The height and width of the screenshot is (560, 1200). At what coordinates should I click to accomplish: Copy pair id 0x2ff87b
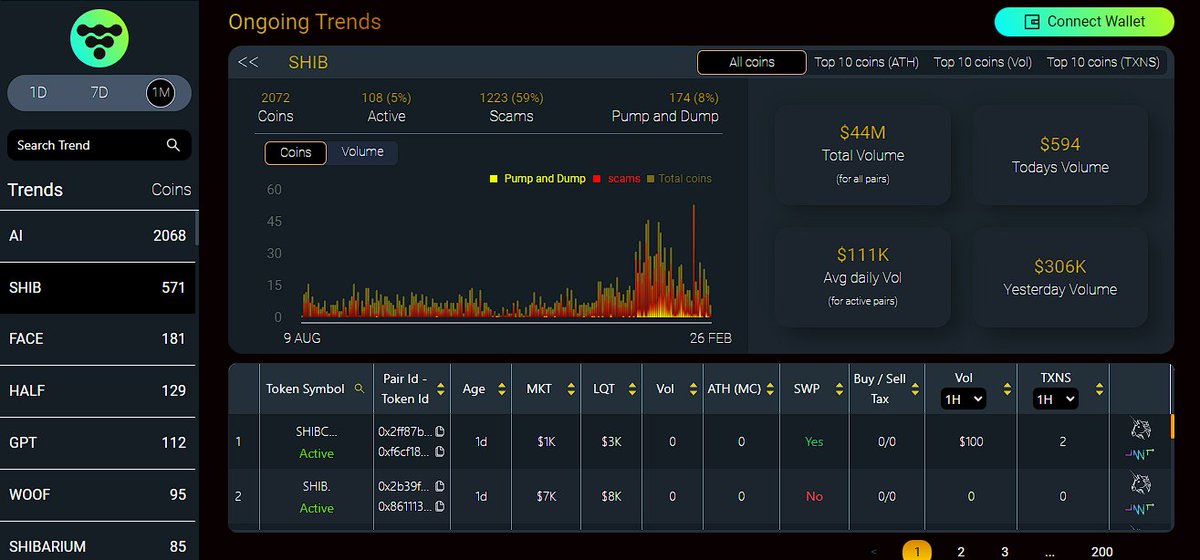click(440, 432)
